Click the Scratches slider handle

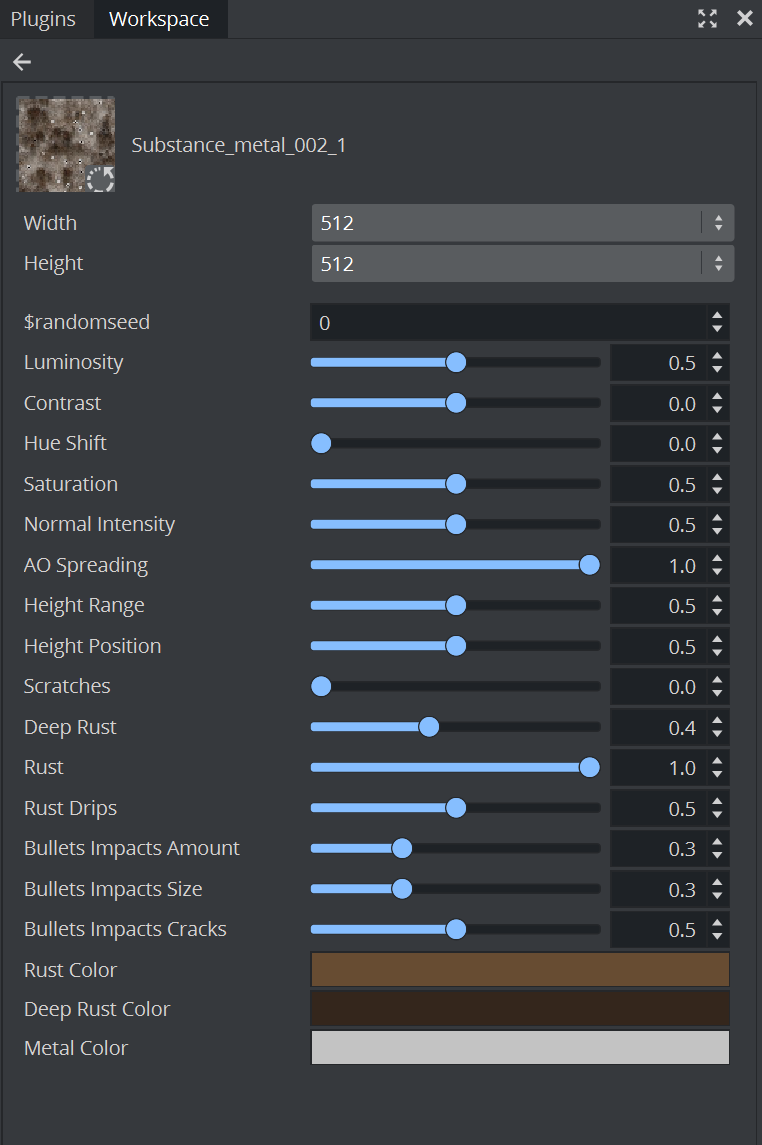(x=321, y=686)
